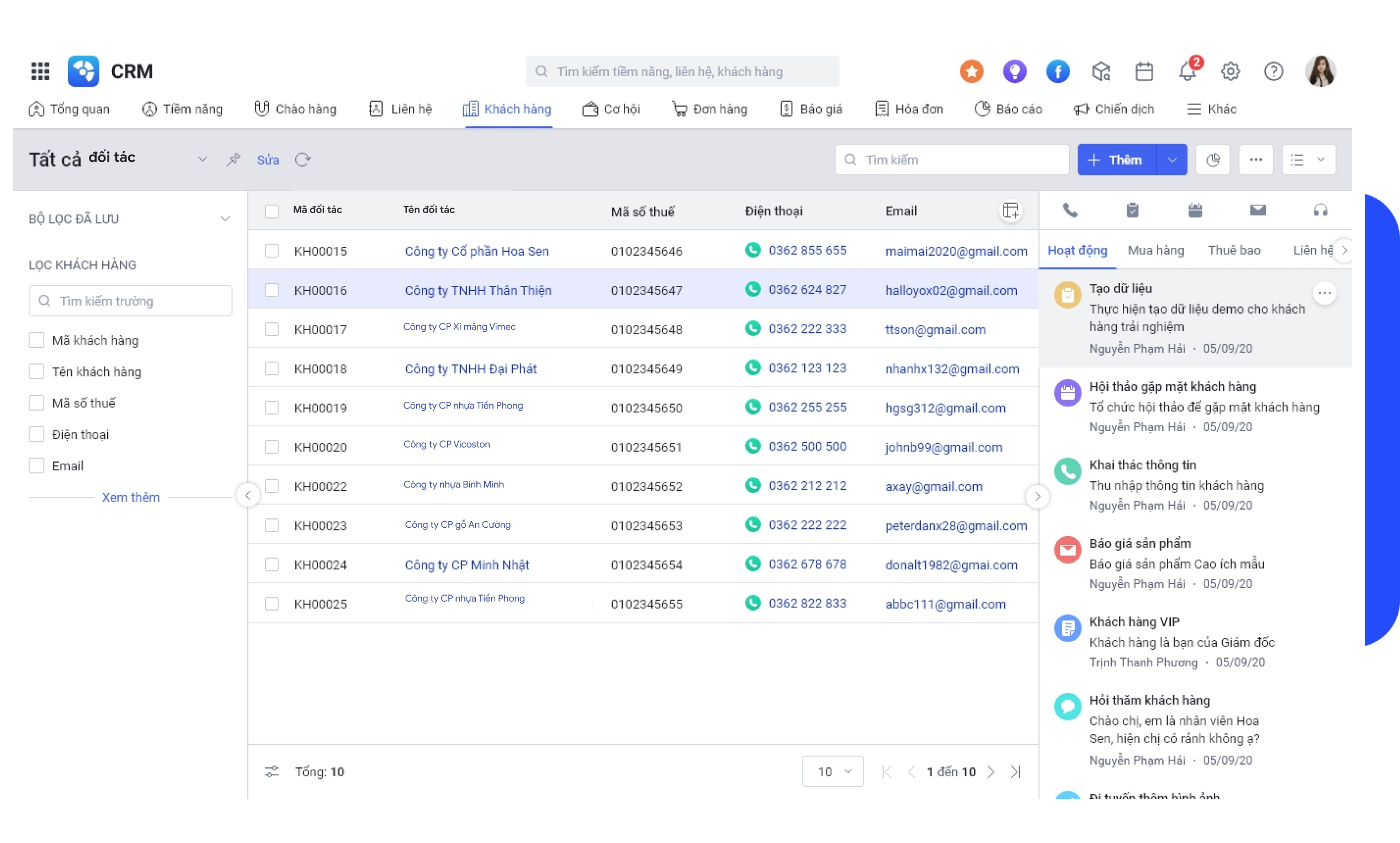This screenshot has height=843, width=1400.
Task: Open the Tiềm năng navigation tab
Action: pos(182,109)
